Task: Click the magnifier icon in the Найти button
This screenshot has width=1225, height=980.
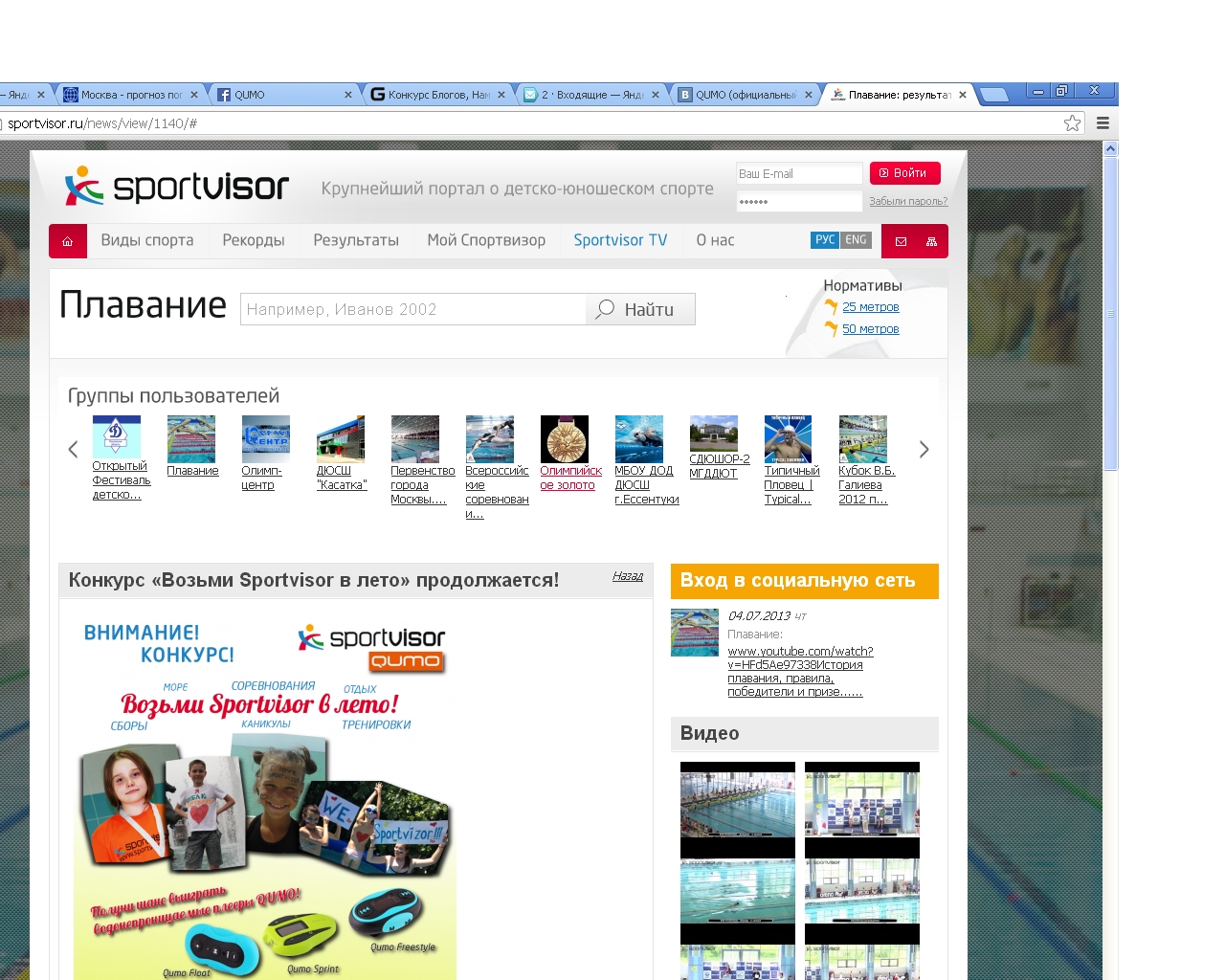Action: click(x=605, y=309)
